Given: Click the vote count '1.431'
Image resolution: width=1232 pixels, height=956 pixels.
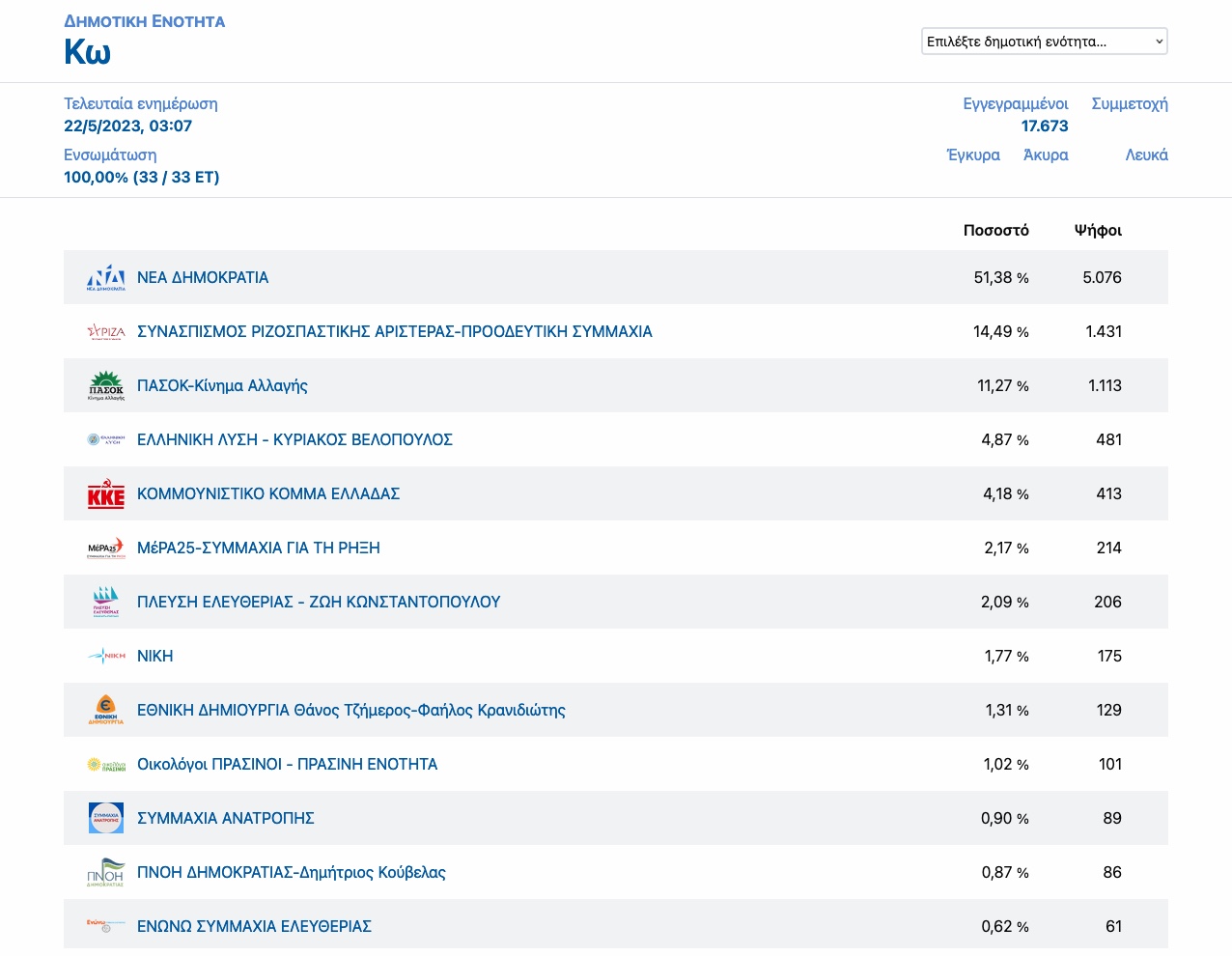Looking at the screenshot, I should 1104,331.
